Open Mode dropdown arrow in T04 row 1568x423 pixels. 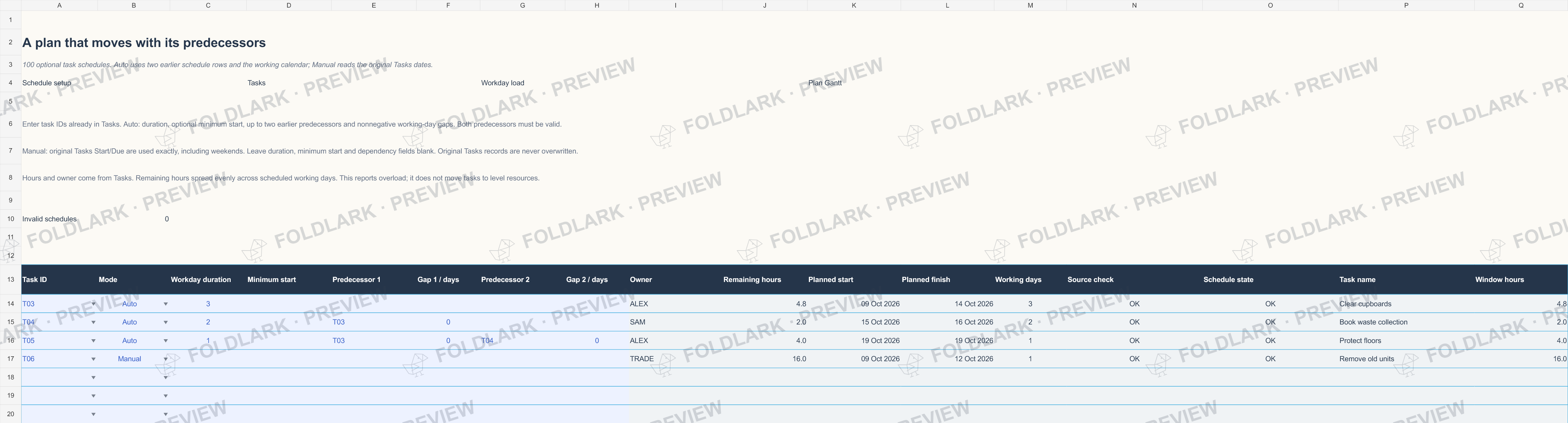click(165, 322)
